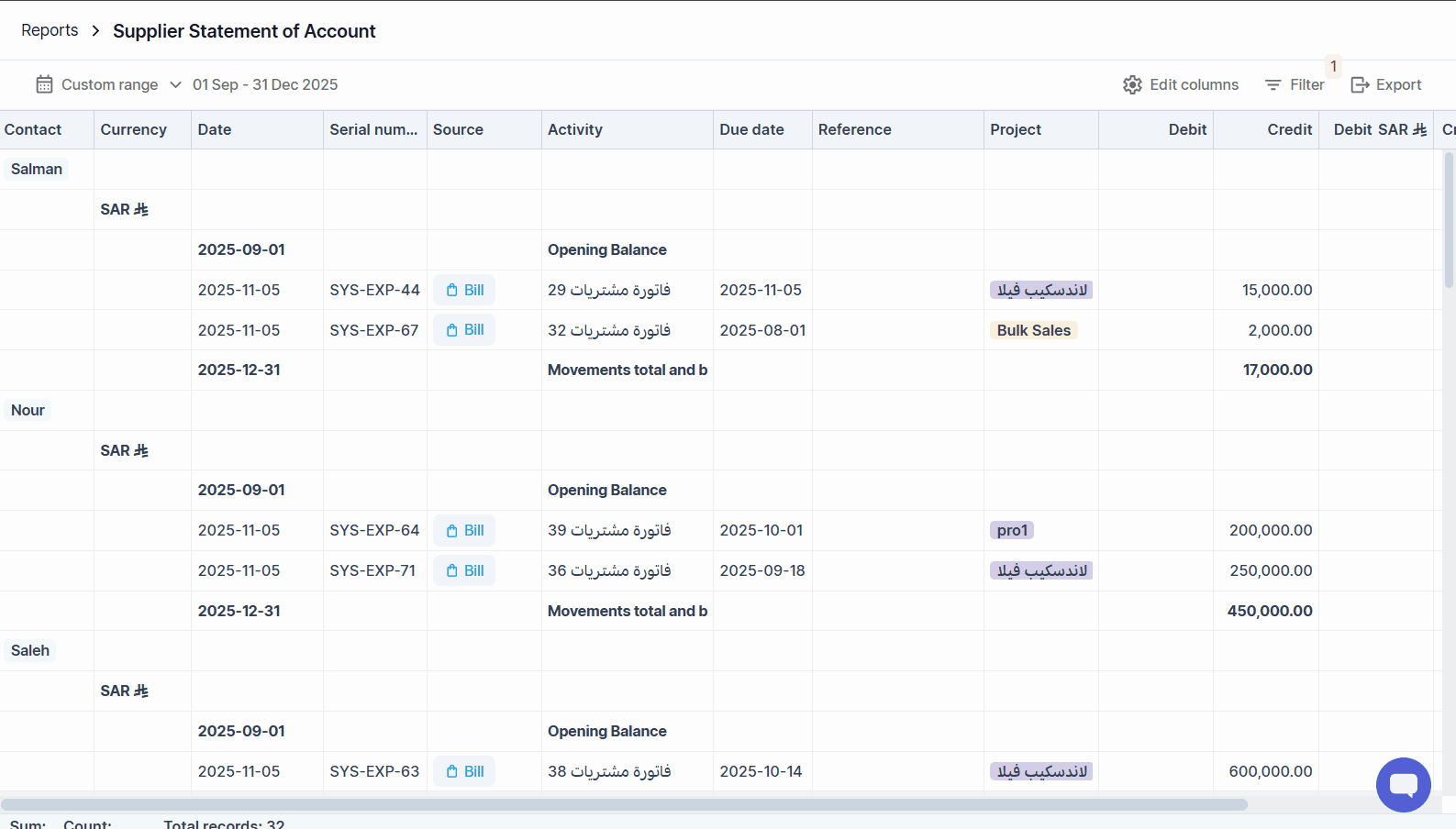Screen dimensions: 1456x829
Task: Go back to Reports breadcrumb
Action: click(x=50, y=30)
